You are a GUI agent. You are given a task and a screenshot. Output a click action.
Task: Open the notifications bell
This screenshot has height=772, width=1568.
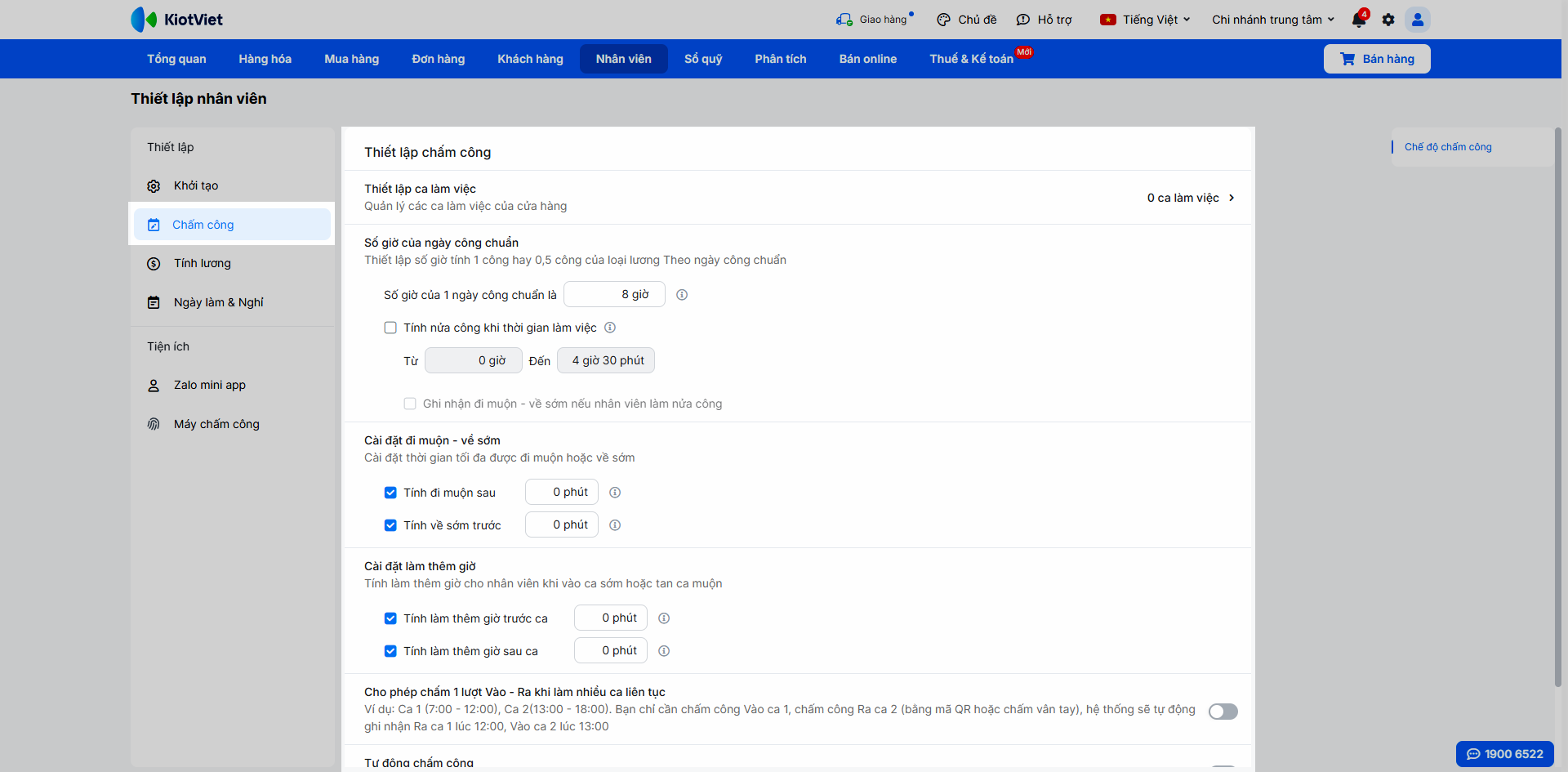1359,20
